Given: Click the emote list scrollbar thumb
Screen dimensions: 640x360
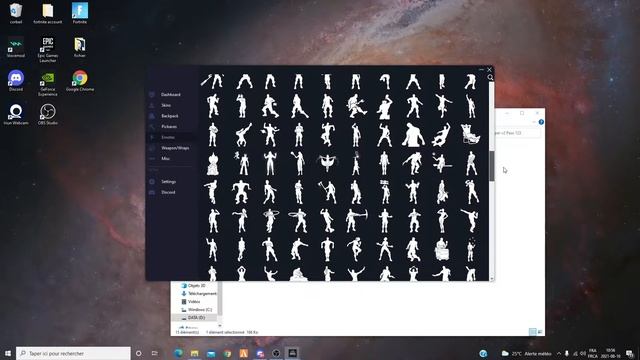Looking at the screenshot, I should click(x=491, y=166).
